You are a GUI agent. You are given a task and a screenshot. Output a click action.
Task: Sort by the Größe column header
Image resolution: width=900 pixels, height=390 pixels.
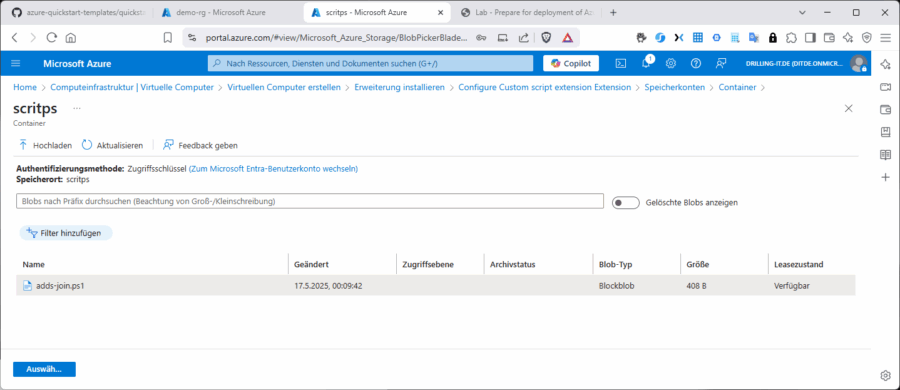pos(697,265)
